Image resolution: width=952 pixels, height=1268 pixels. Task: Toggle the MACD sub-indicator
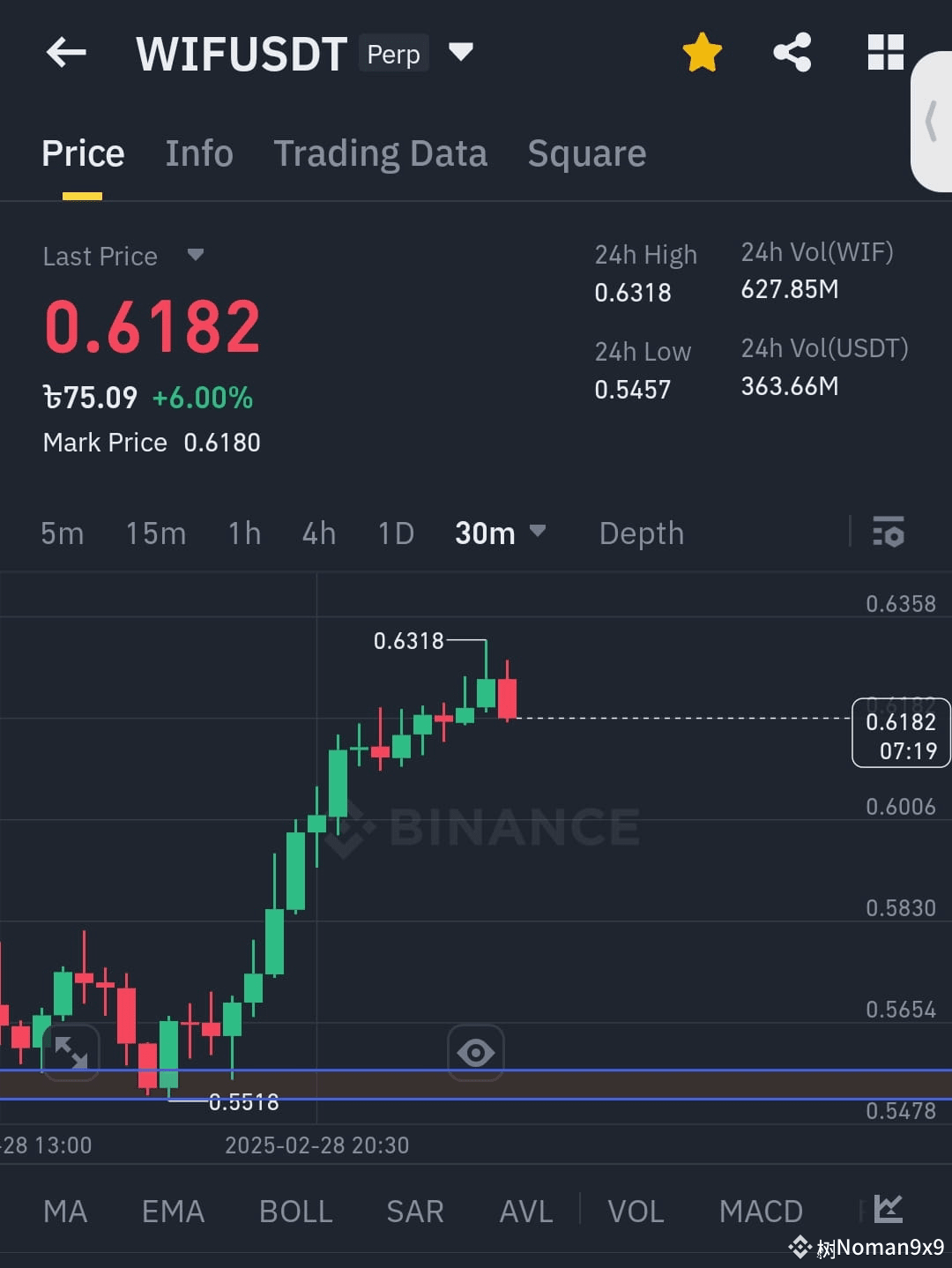(761, 1212)
